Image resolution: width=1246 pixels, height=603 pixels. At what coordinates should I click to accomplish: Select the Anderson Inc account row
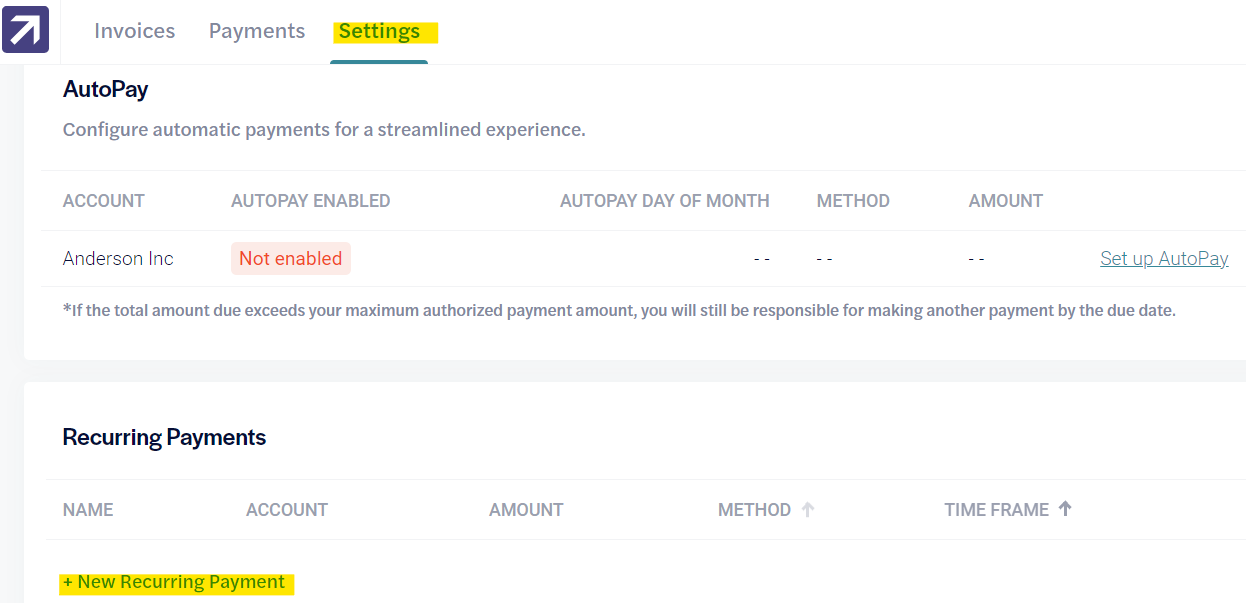[118, 258]
